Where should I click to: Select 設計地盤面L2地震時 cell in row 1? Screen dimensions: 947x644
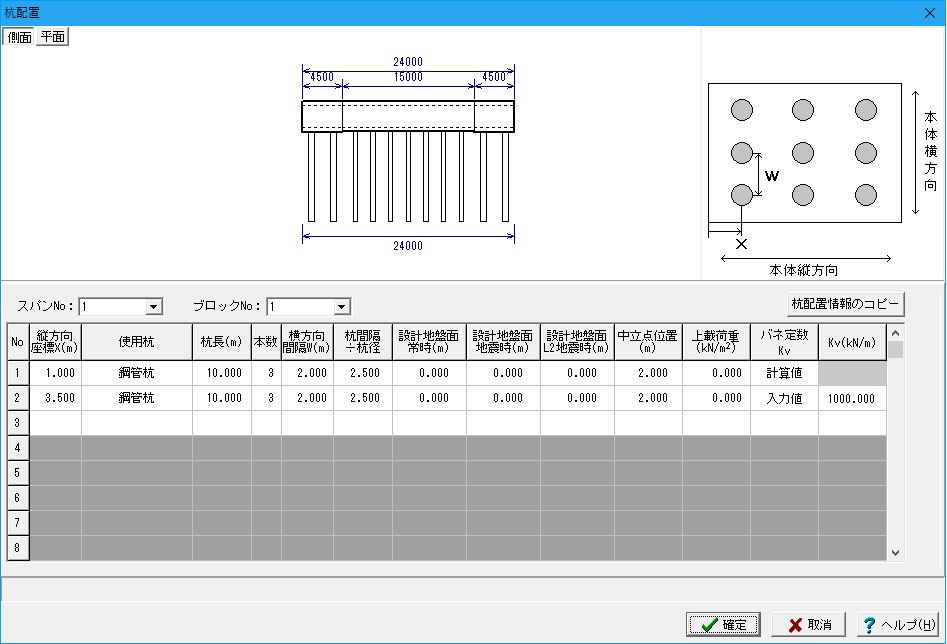tap(577, 373)
